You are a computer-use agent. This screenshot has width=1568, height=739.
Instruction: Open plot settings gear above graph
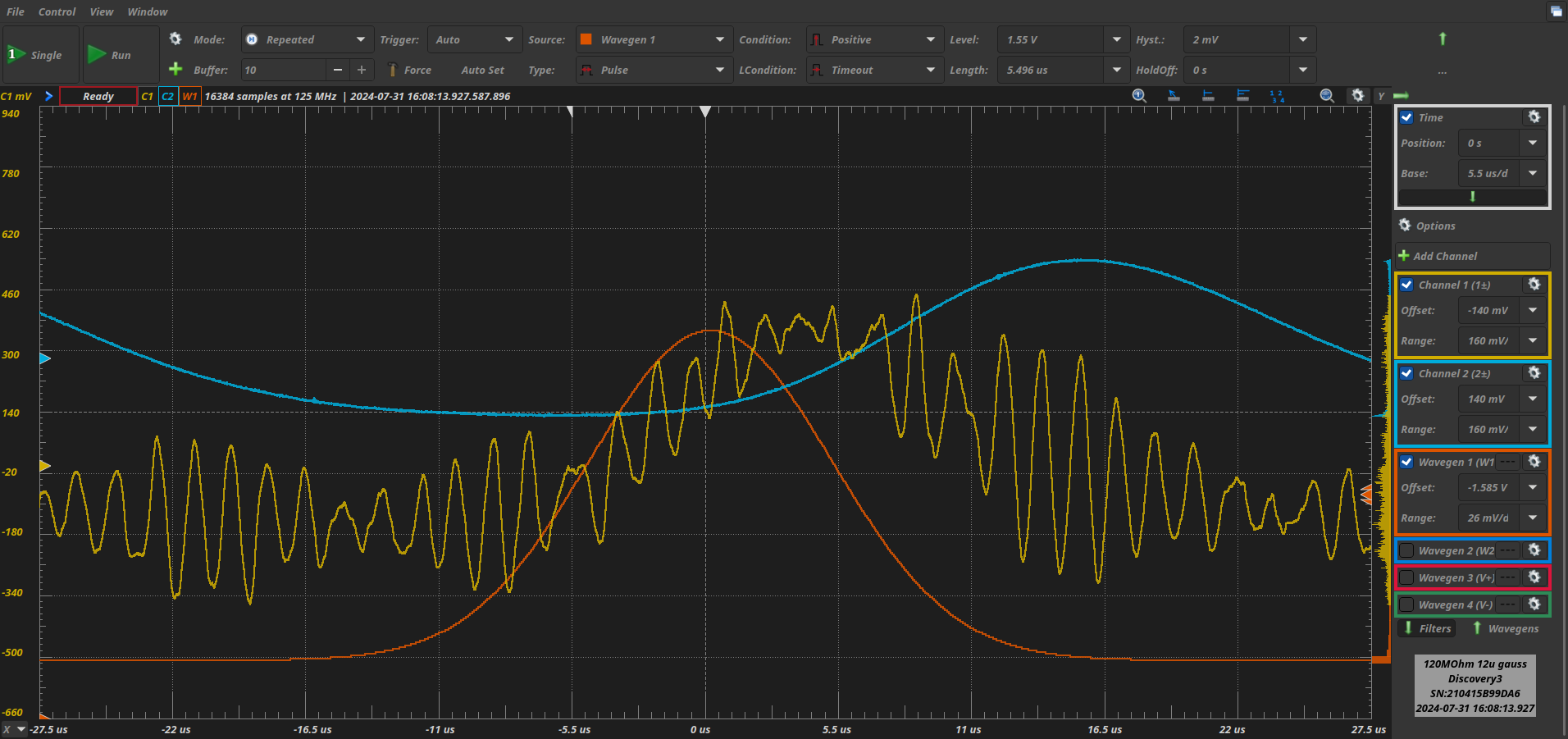coord(1358,95)
